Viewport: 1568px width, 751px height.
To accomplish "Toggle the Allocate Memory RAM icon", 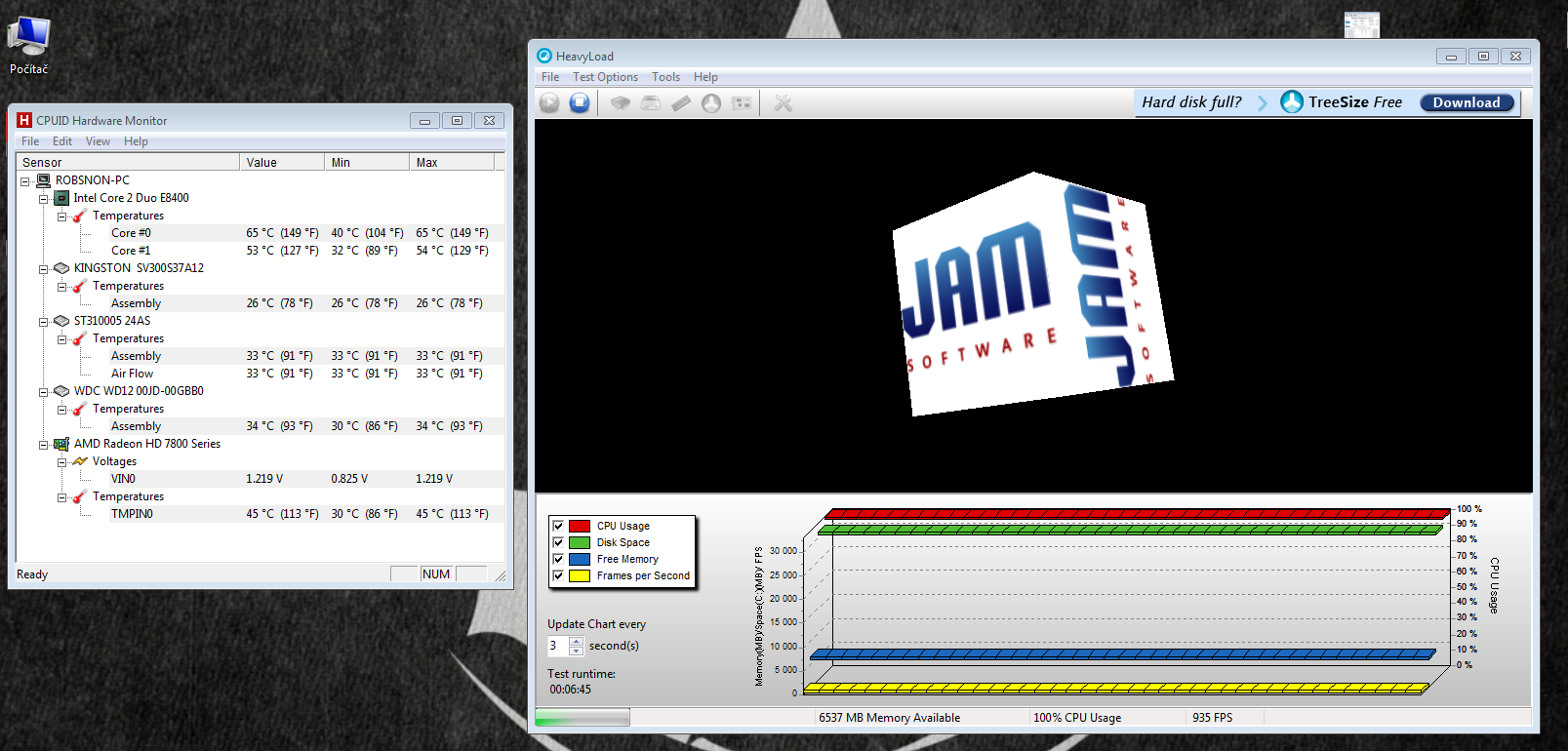I will (681, 102).
